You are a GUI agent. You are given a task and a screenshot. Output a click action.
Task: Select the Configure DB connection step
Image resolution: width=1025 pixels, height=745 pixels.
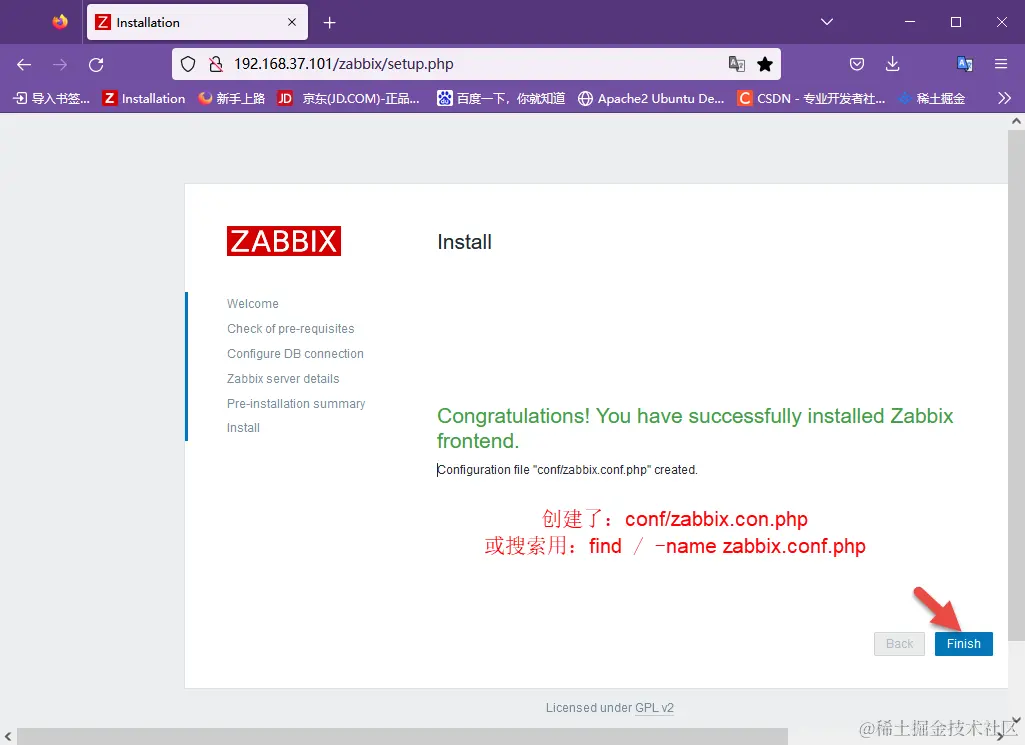(295, 353)
